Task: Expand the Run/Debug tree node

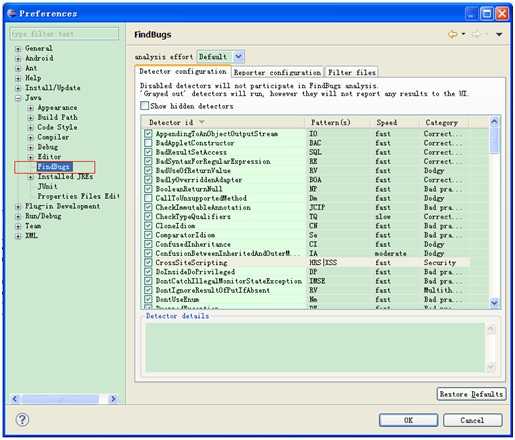Action: (x=18, y=217)
